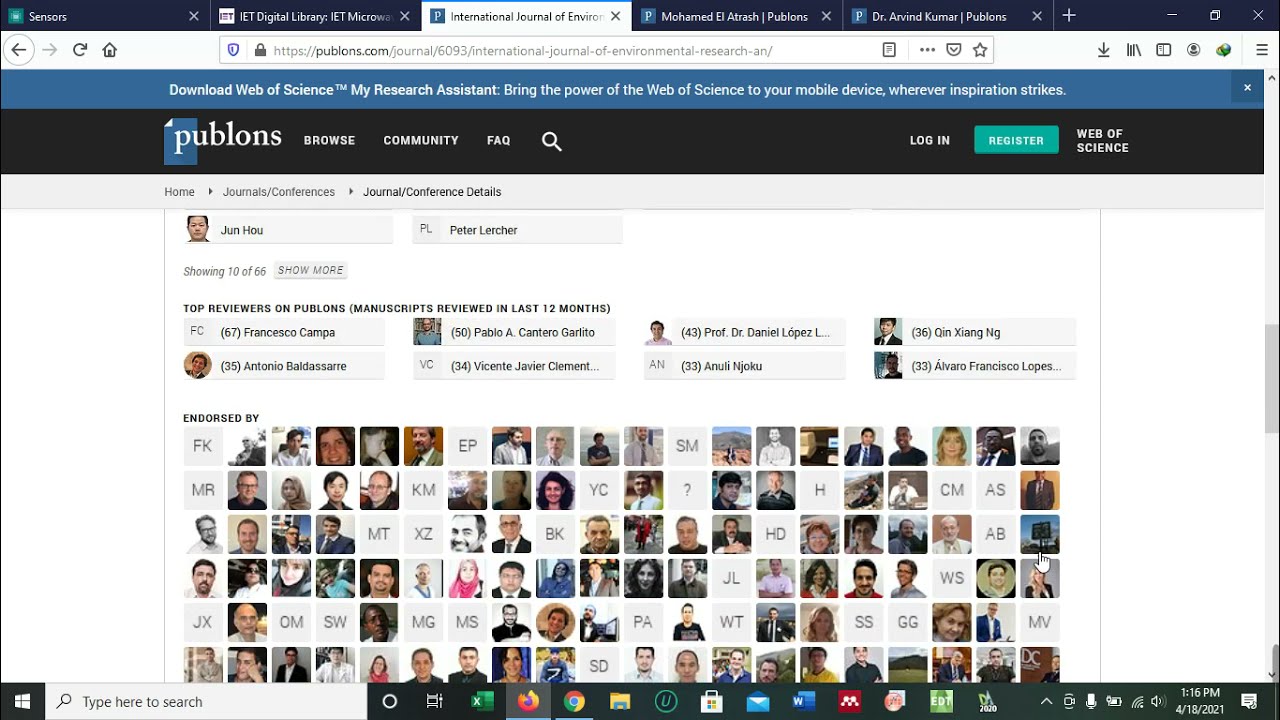Switch to Dr. Arvind Kumar Publons tab

click(x=947, y=16)
